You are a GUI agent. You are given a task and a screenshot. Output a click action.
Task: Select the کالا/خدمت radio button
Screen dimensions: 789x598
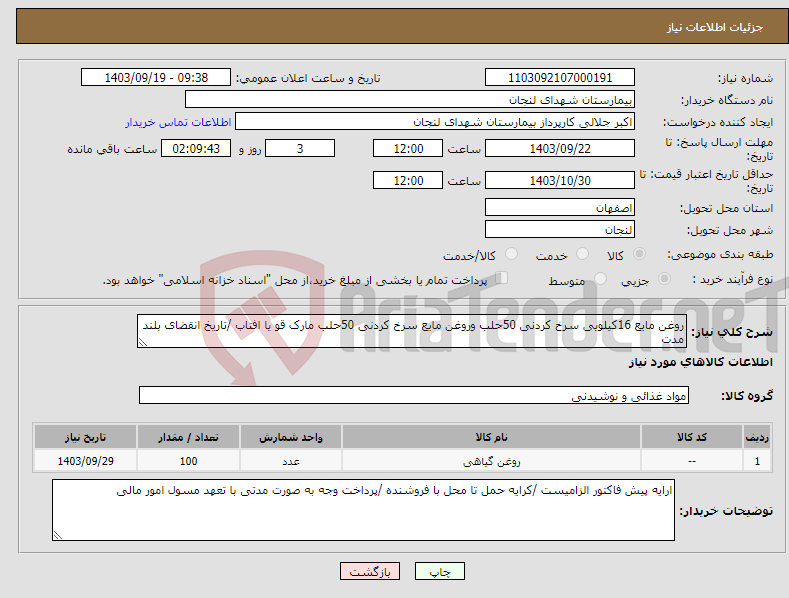pos(511,254)
